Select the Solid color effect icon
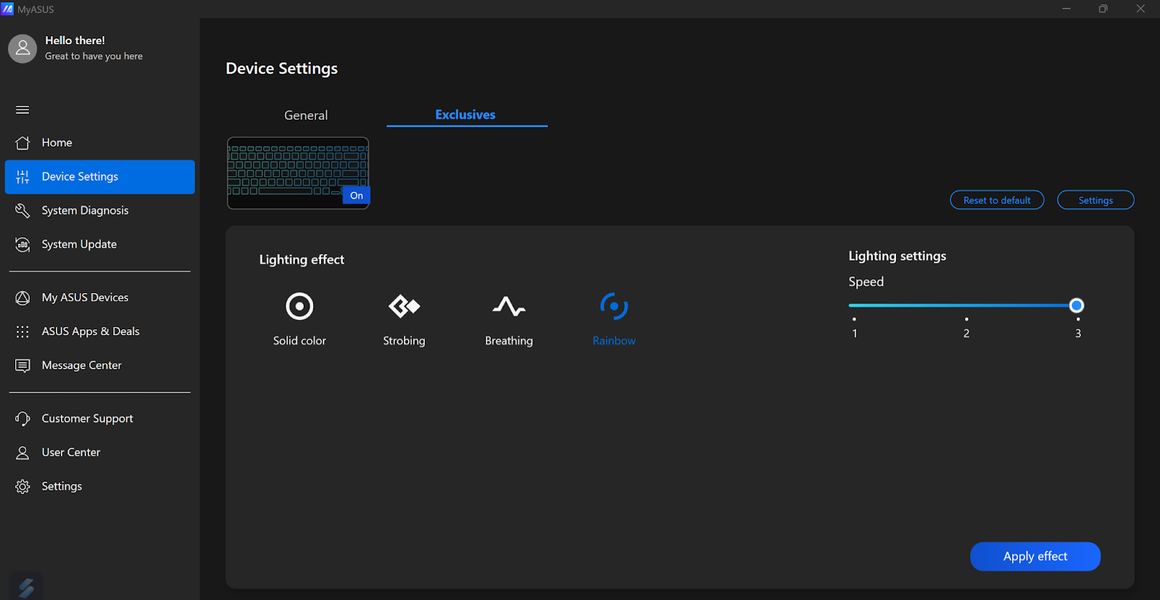This screenshot has width=1160, height=600. click(x=300, y=306)
